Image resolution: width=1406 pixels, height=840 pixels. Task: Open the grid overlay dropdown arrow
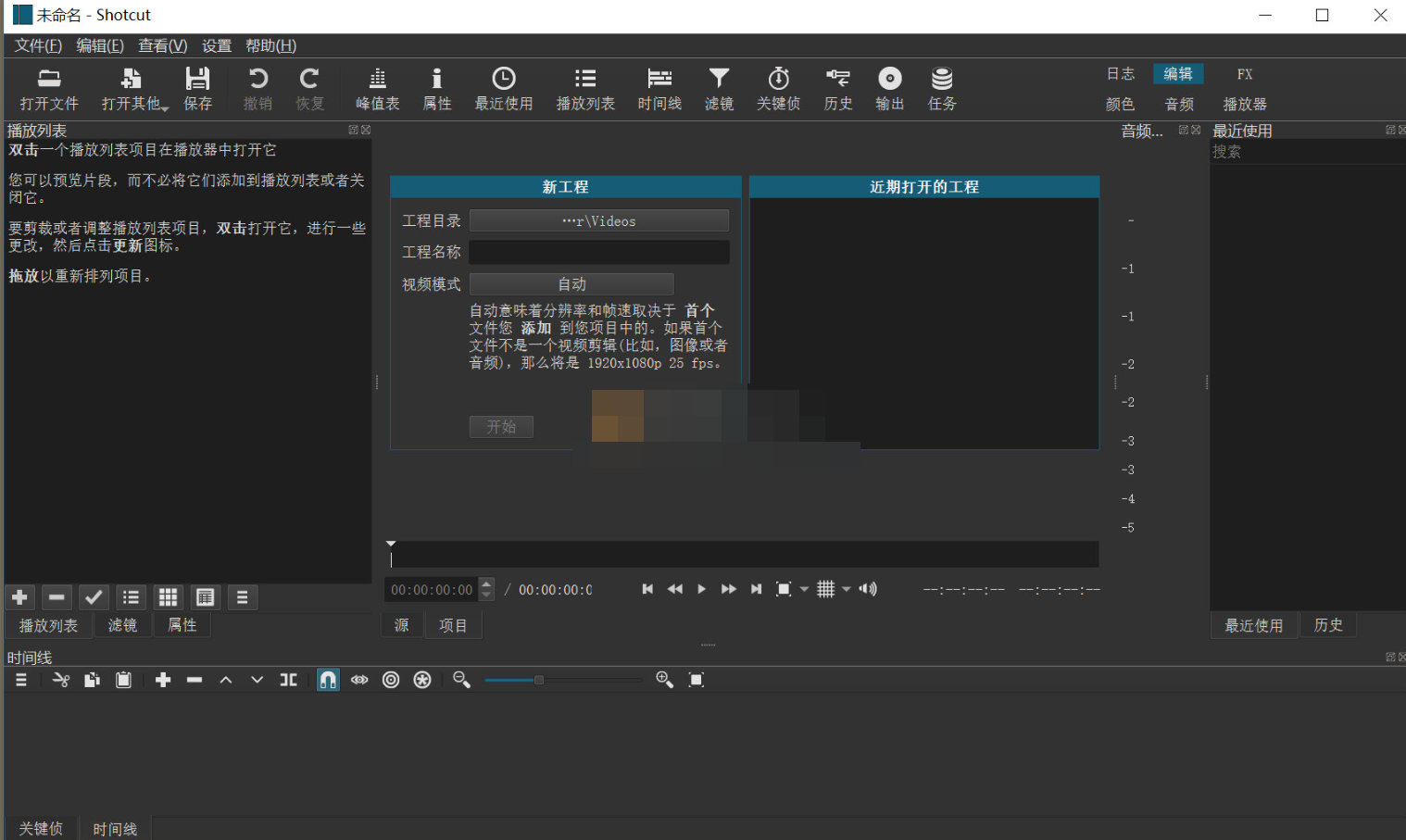pos(846,588)
